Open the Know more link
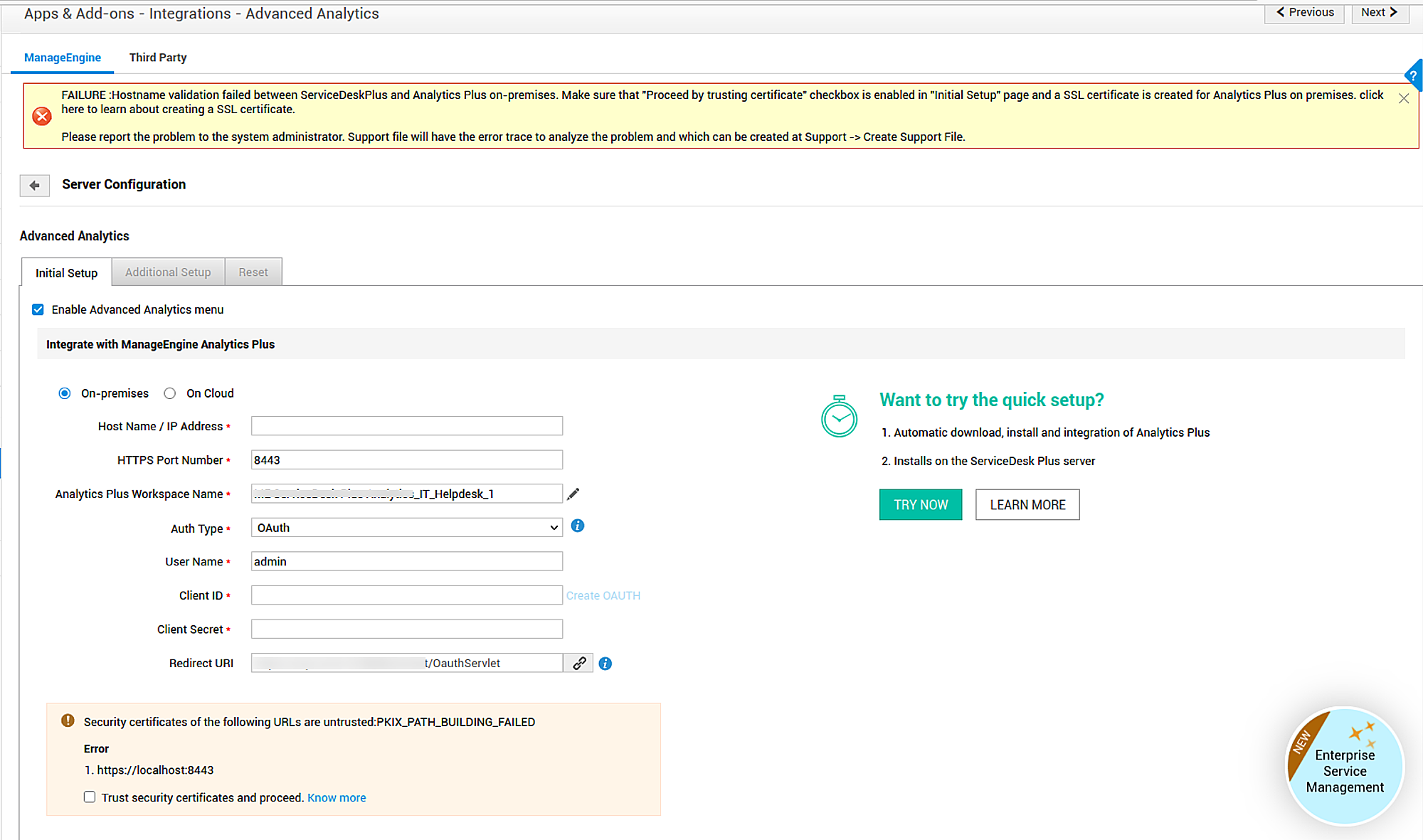This screenshot has width=1423, height=840. (337, 797)
